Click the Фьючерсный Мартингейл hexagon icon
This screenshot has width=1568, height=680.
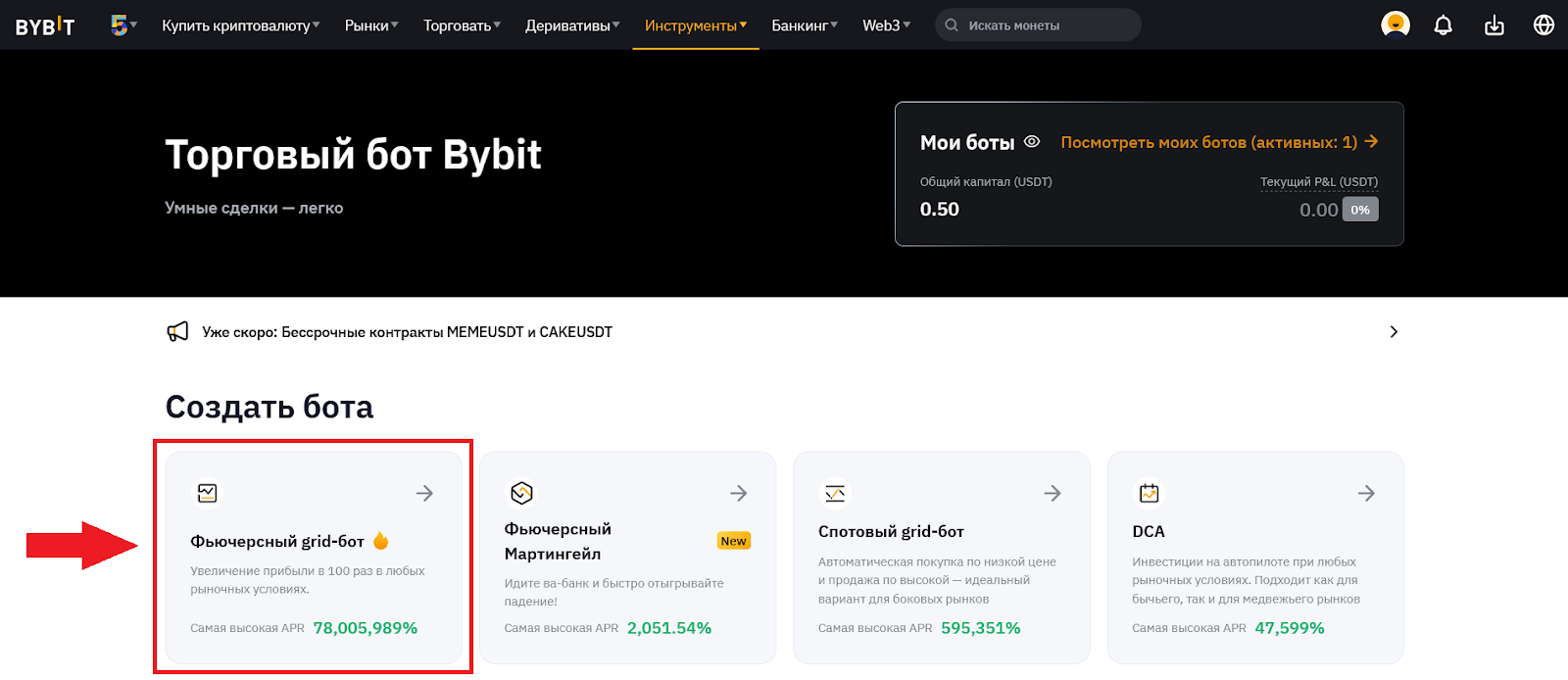click(x=521, y=493)
